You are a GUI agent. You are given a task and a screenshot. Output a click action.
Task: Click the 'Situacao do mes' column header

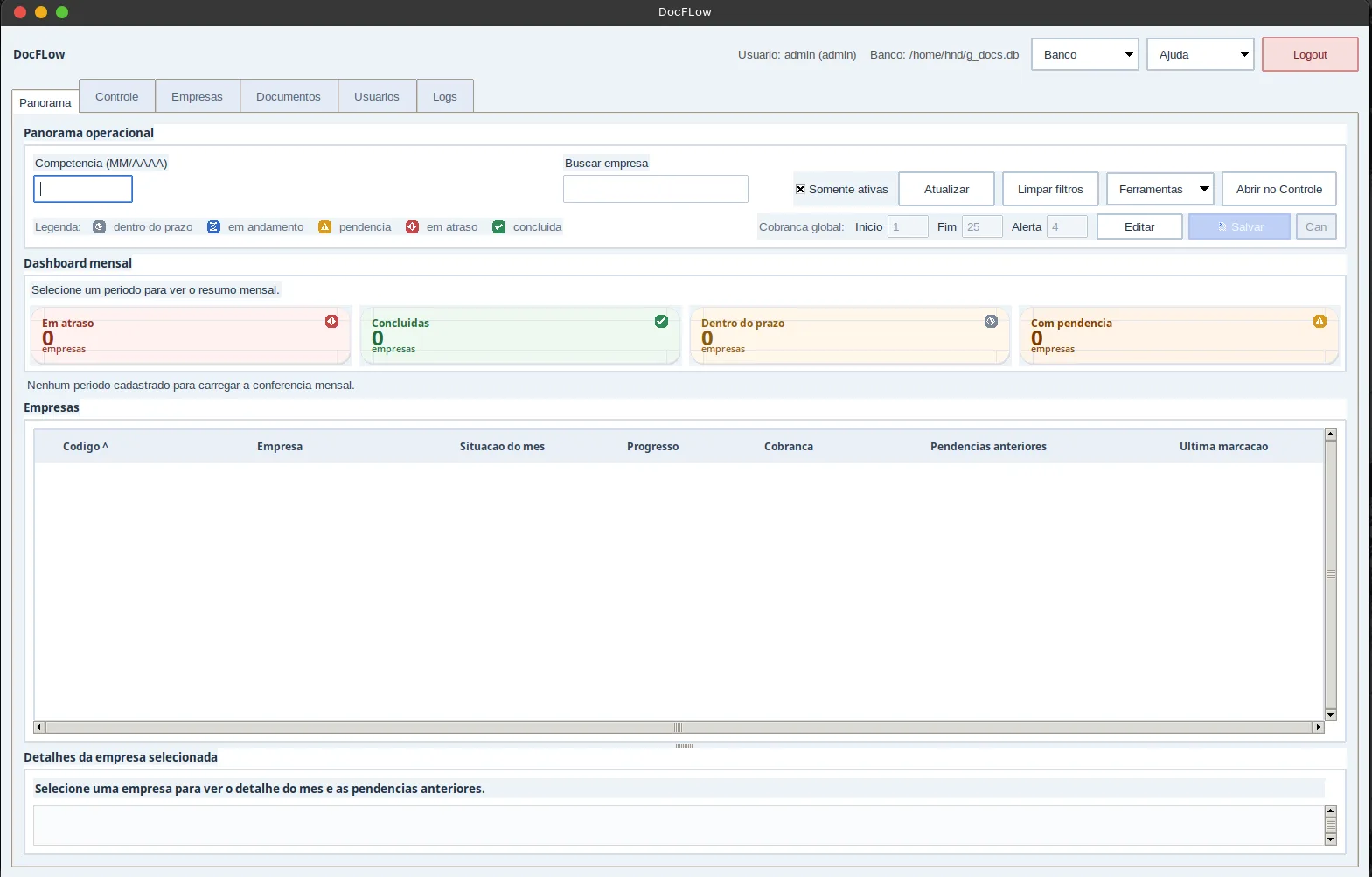tap(502, 446)
